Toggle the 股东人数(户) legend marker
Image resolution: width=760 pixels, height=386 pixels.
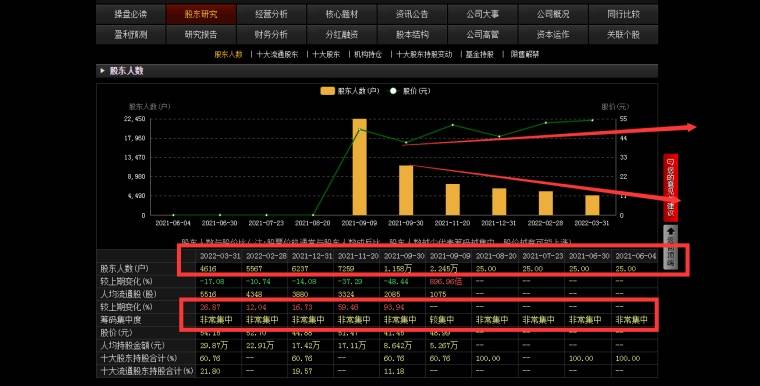pos(327,91)
